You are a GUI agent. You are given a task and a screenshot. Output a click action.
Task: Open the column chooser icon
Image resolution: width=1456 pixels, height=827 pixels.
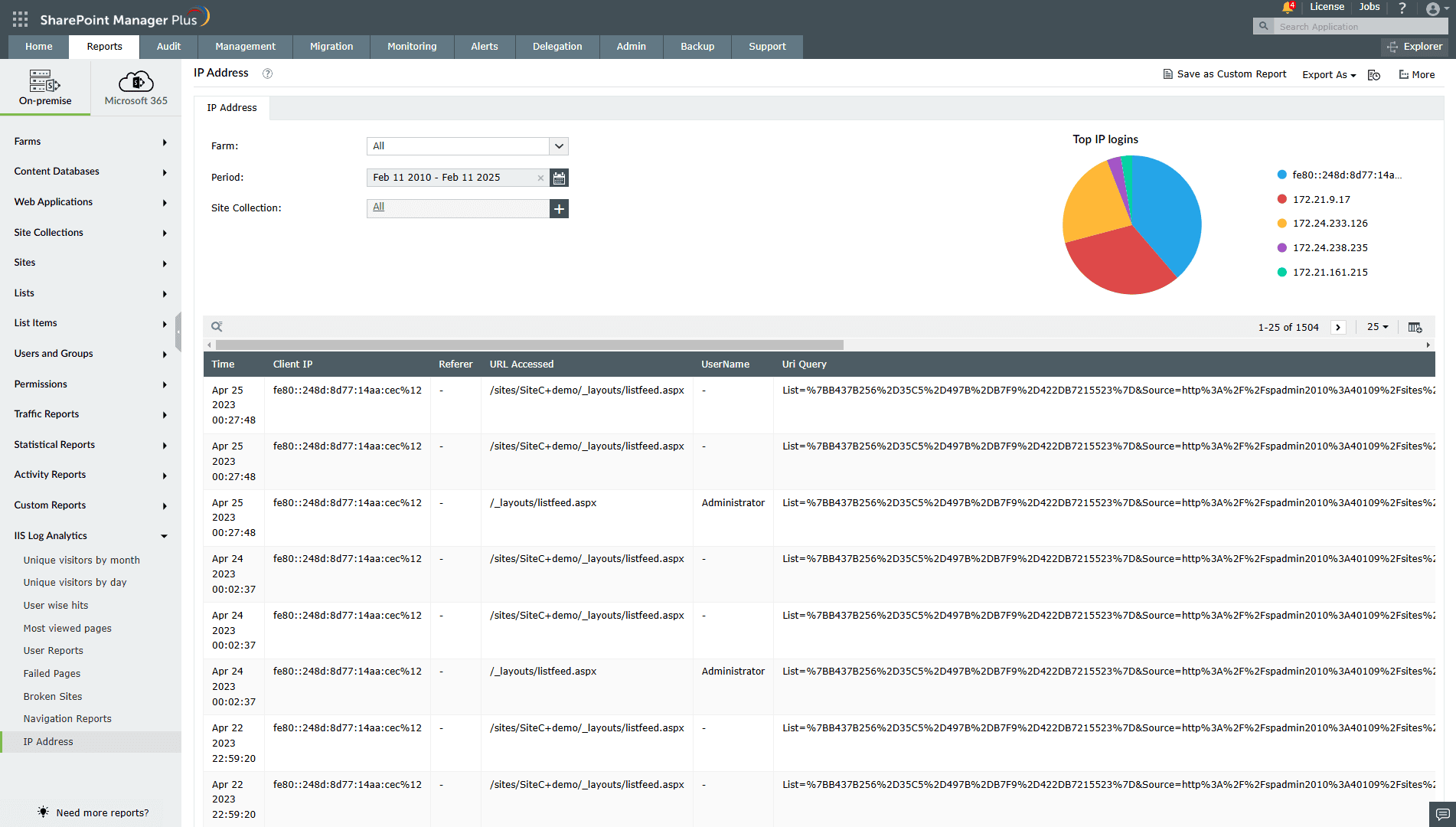(1415, 327)
